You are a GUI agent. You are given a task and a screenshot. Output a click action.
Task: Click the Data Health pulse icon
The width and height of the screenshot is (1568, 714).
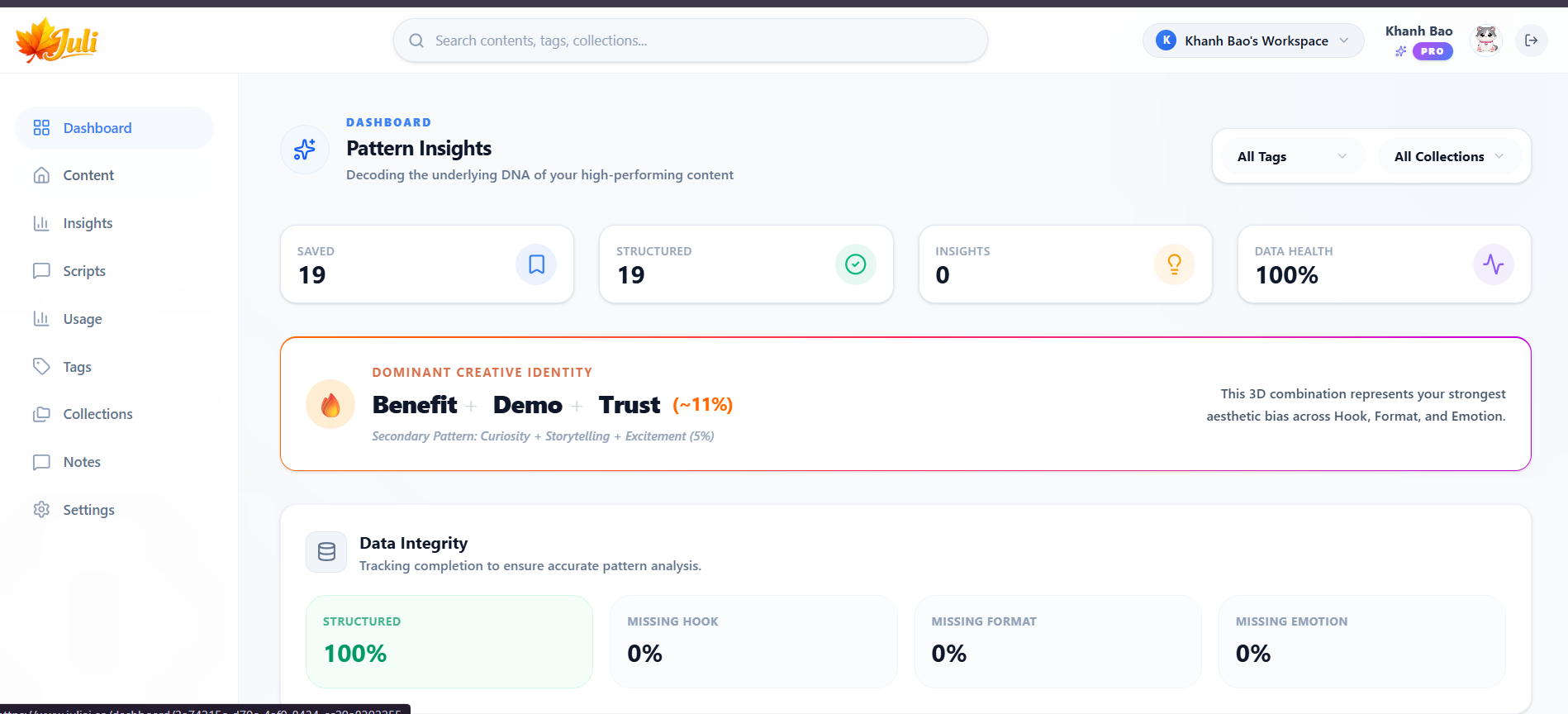point(1493,264)
